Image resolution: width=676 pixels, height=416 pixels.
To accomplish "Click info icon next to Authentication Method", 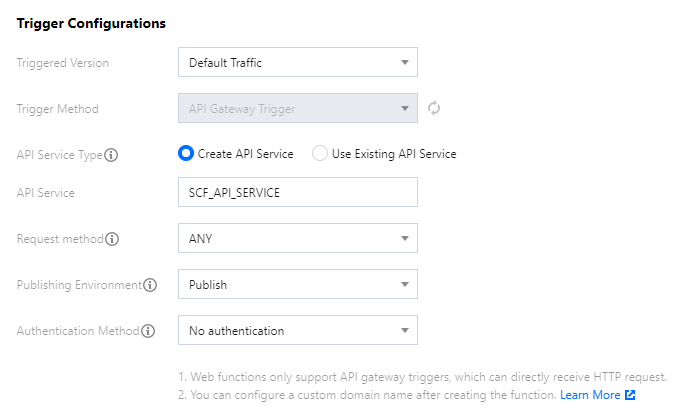I will tap(148, 331).
